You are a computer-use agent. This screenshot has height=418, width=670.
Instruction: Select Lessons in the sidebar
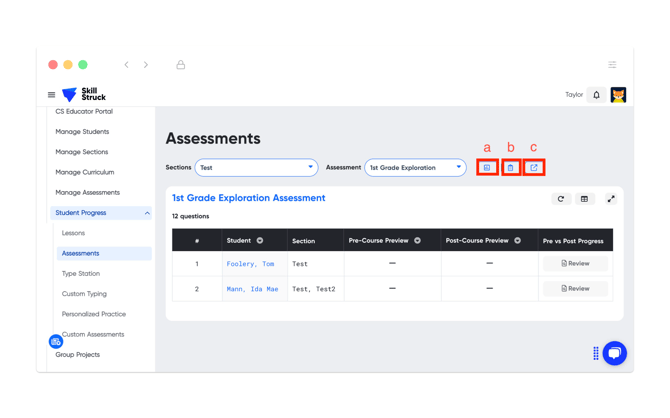(x=74, y=233)
